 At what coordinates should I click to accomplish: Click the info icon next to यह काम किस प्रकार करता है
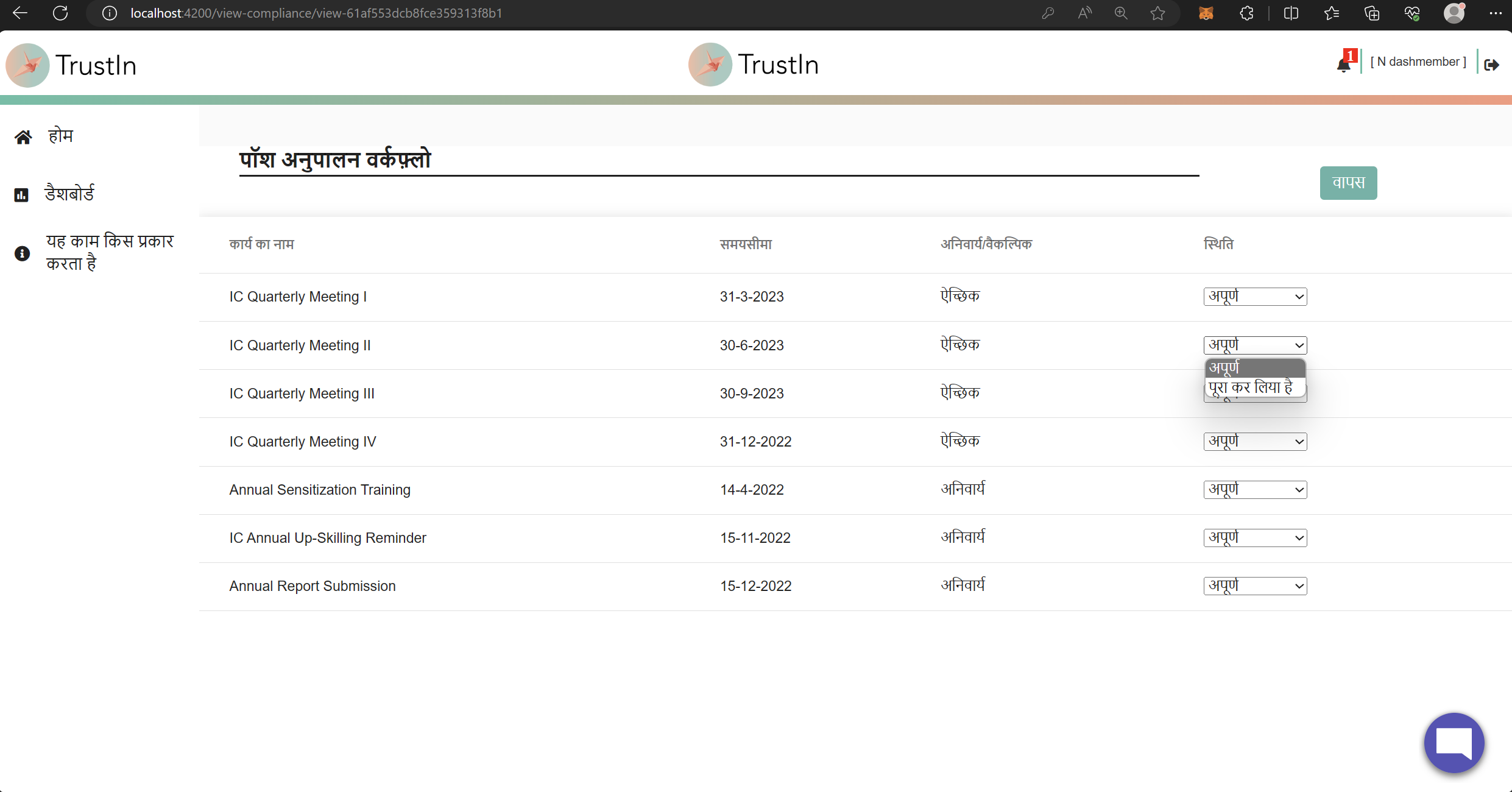pos(22,252)
